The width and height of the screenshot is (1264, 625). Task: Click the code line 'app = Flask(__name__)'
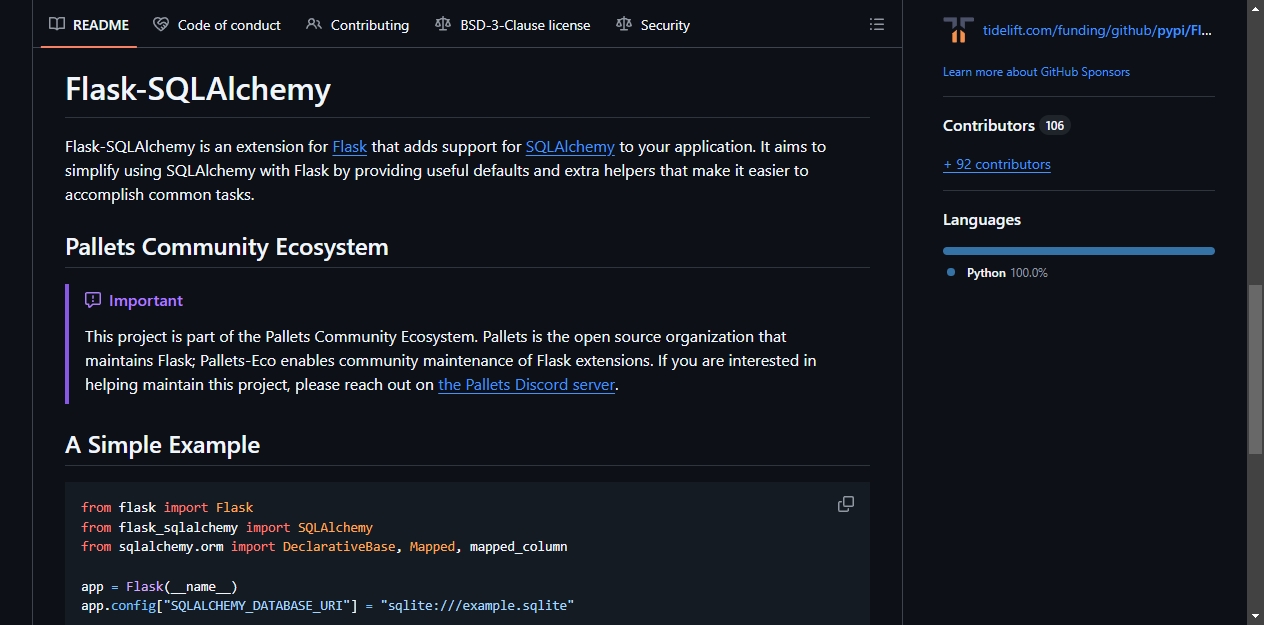(x=160, y=587)
